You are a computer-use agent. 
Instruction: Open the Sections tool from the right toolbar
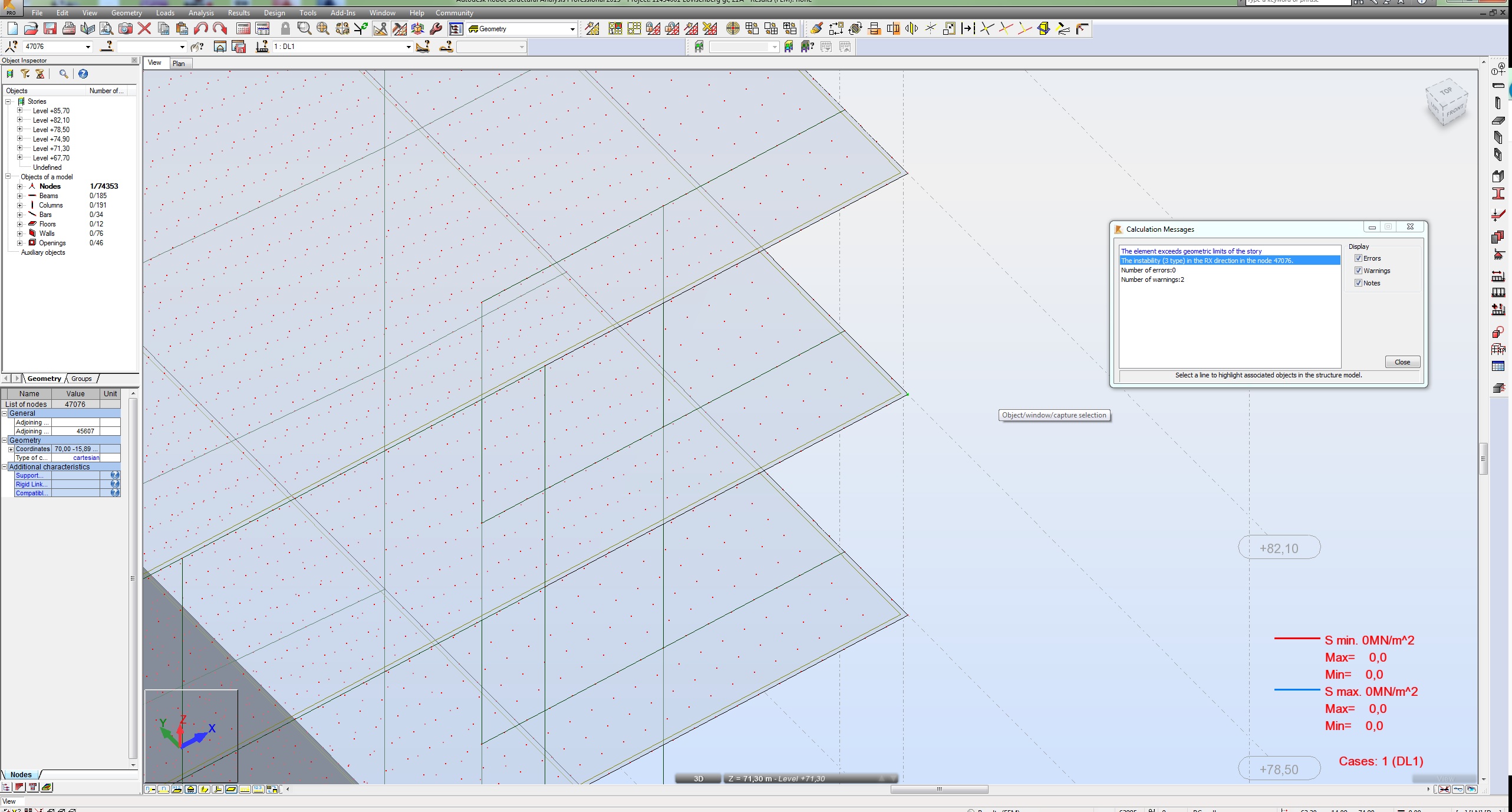[1498, 192]
